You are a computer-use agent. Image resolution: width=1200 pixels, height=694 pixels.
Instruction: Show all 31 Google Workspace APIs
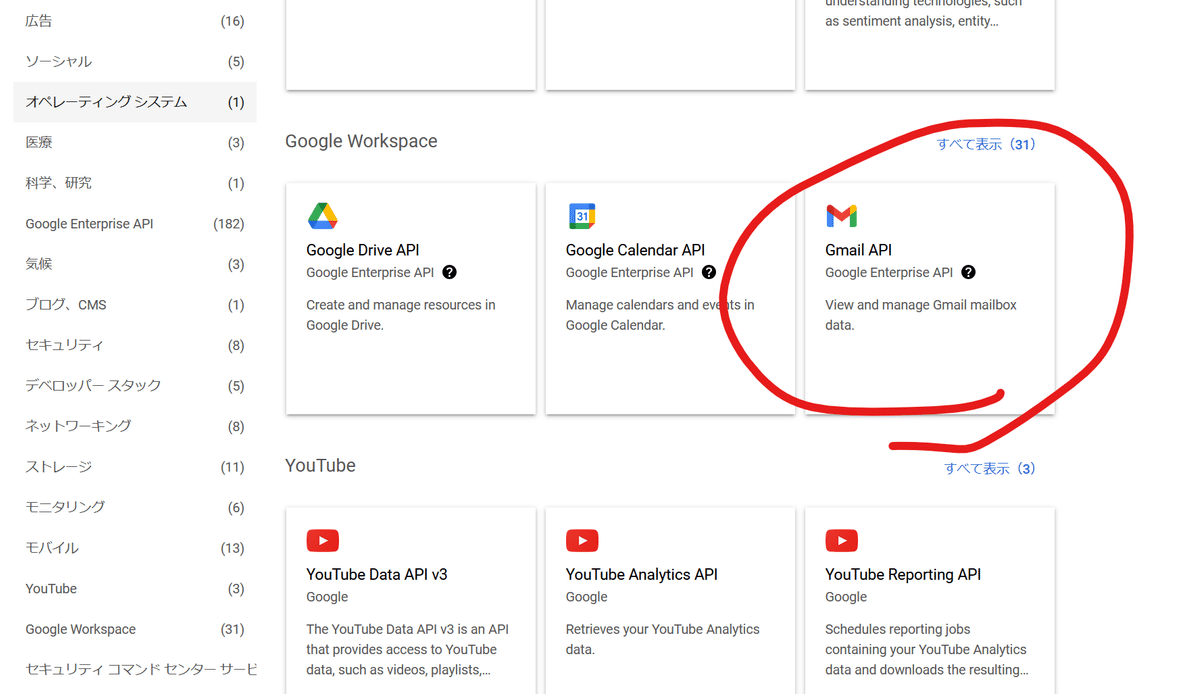coord(986,144)
